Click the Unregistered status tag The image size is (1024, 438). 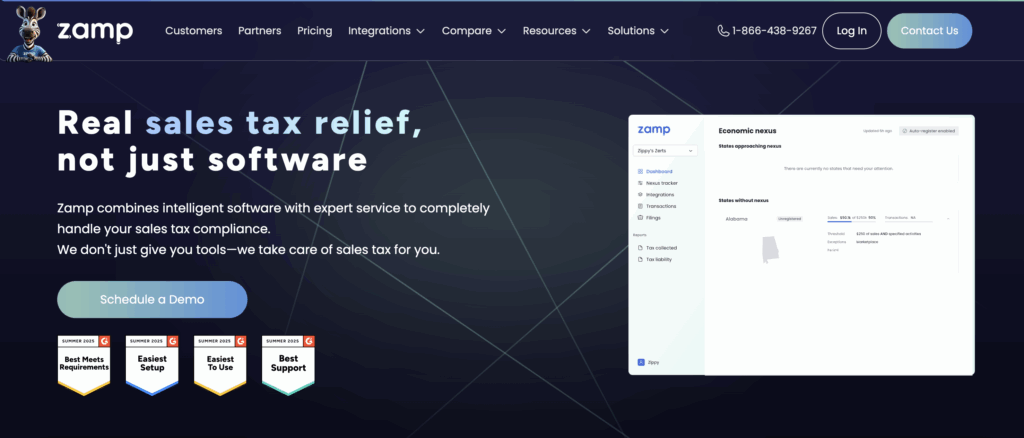point(790,219)
